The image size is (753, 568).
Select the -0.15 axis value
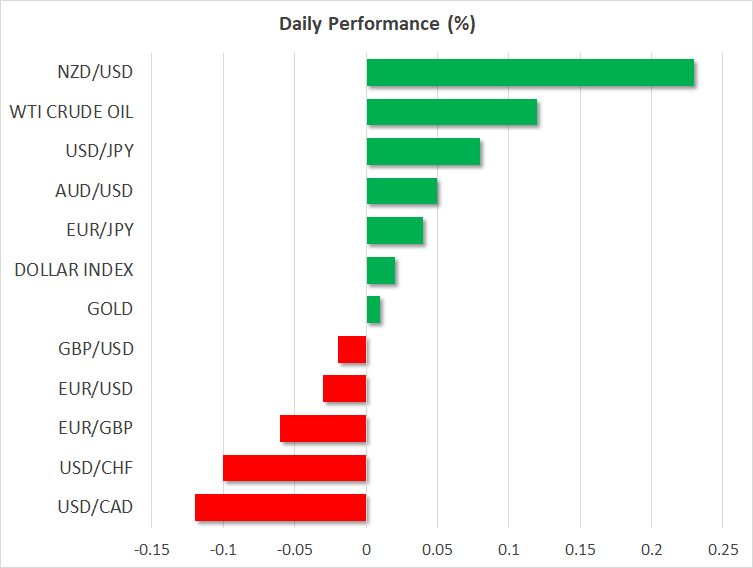click(152, 549)
